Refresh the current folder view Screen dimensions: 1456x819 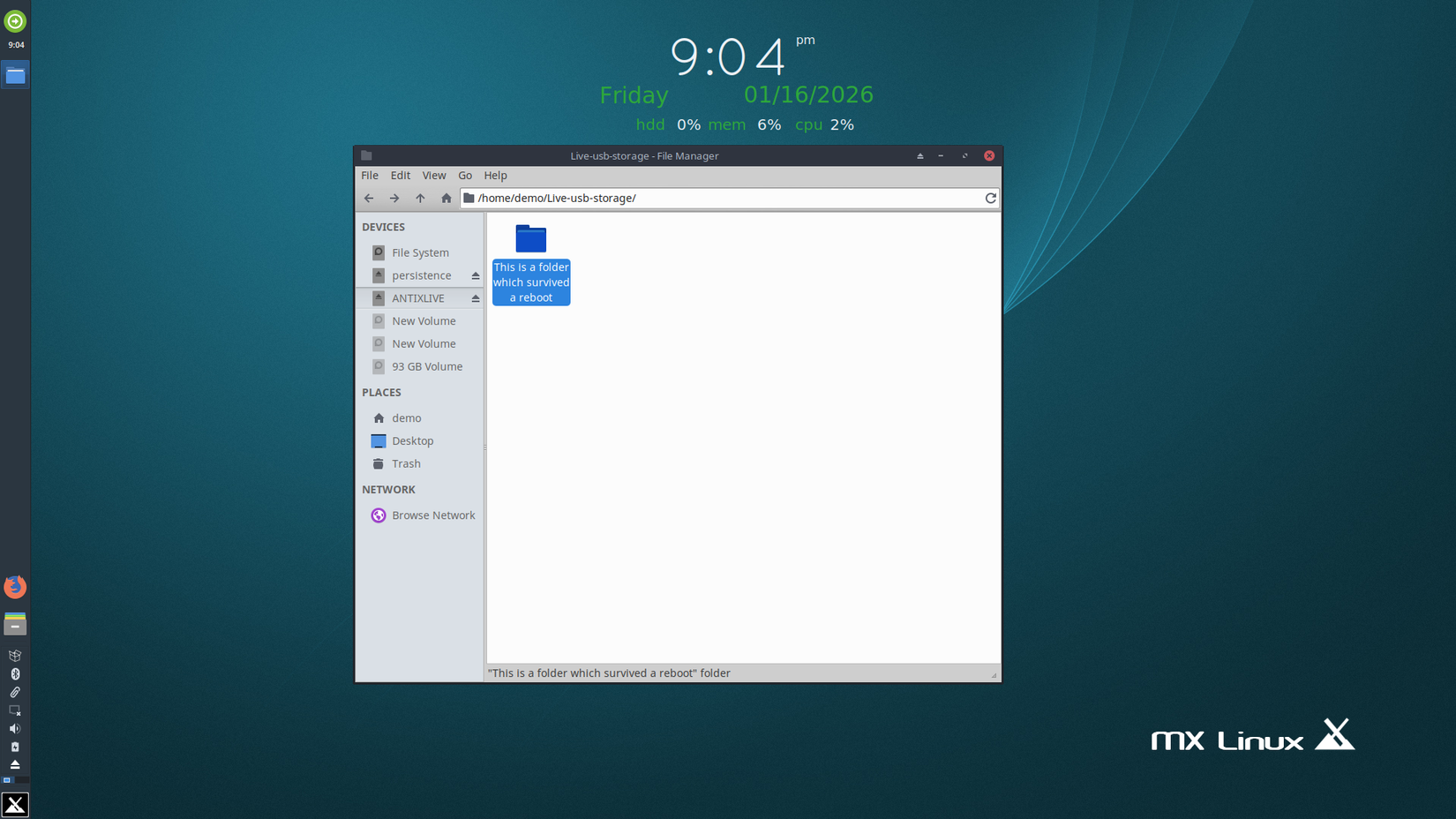(990, 198)
